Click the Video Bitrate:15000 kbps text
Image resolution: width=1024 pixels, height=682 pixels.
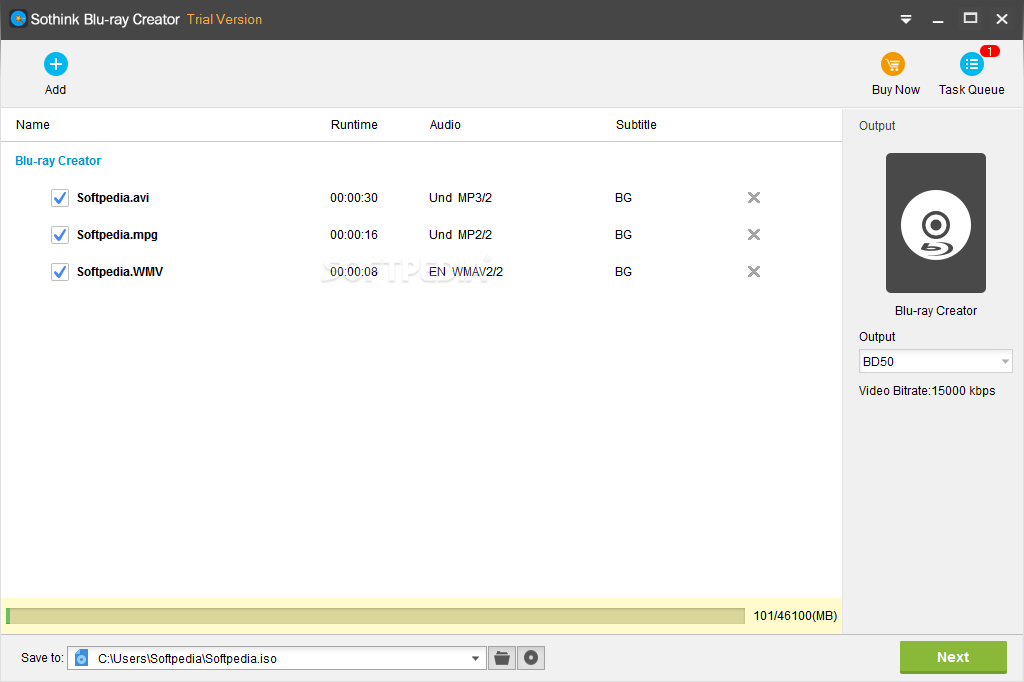(927, 391)
